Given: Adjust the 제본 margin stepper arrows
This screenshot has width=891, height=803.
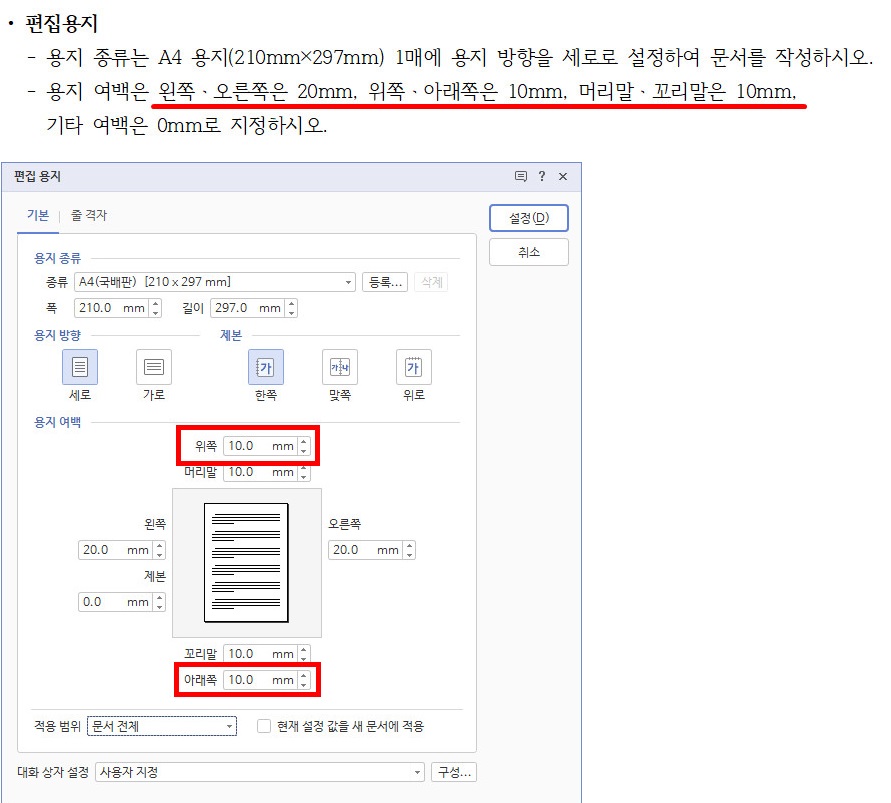Looking at the screenshot, I should click(x=160, y=602).
